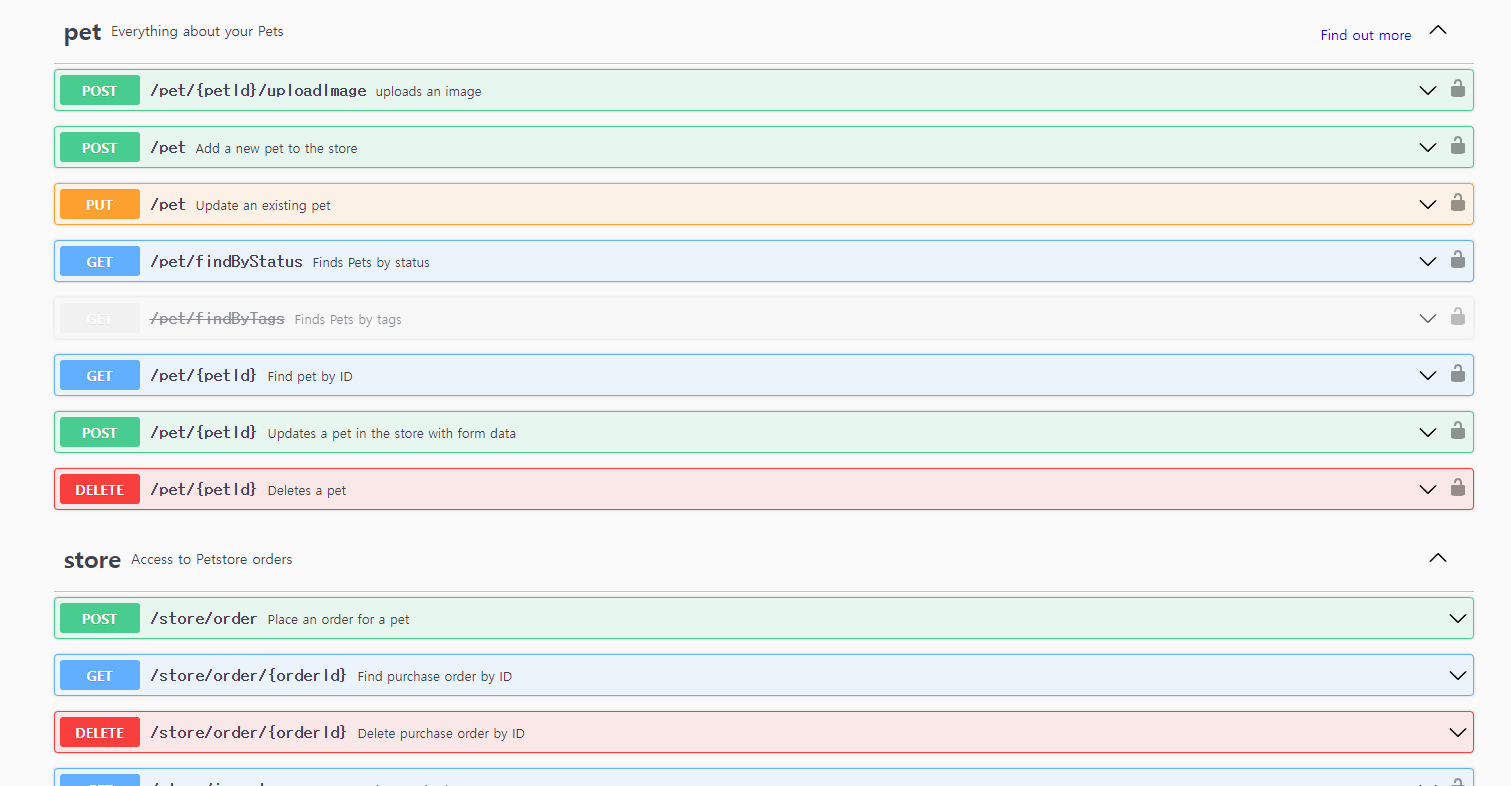Image resolution: width=1511 pixels, height=786 pixels.
Task: Click the lock icon on POST /pet/{petId}/uploadImage
Action: 1457,90
